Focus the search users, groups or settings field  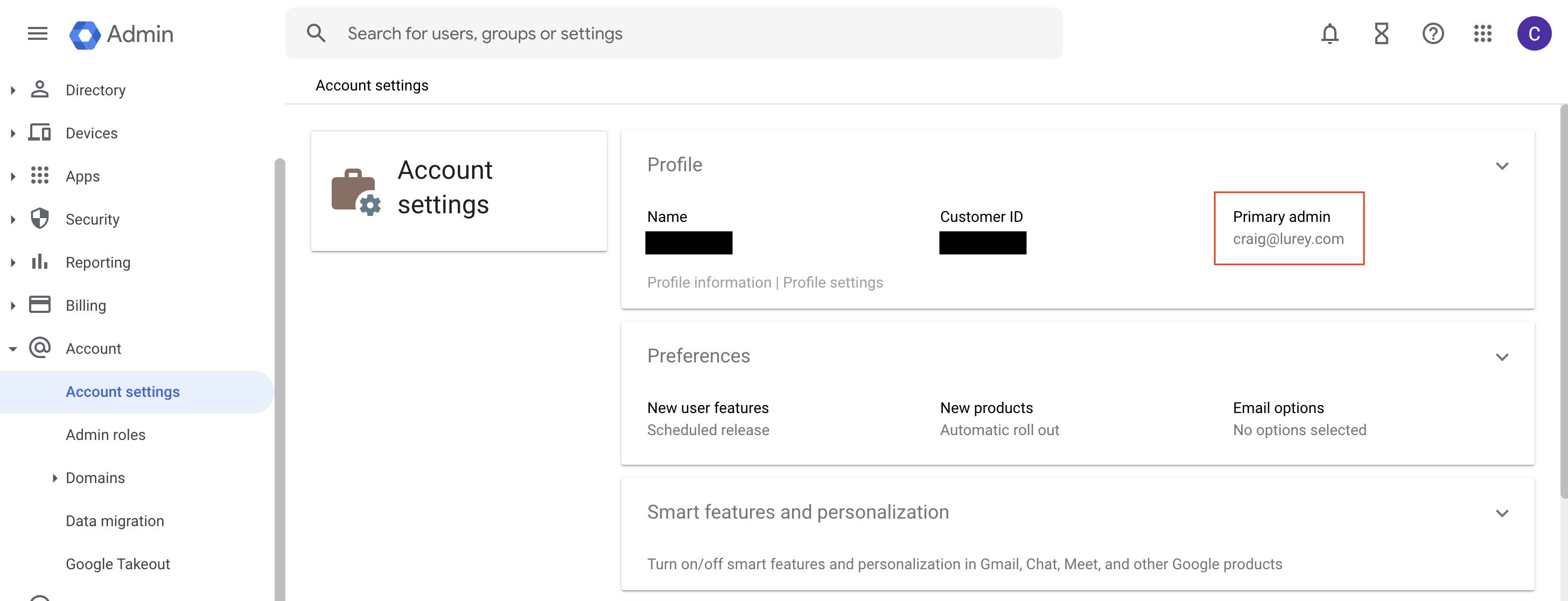pos(669,33)
